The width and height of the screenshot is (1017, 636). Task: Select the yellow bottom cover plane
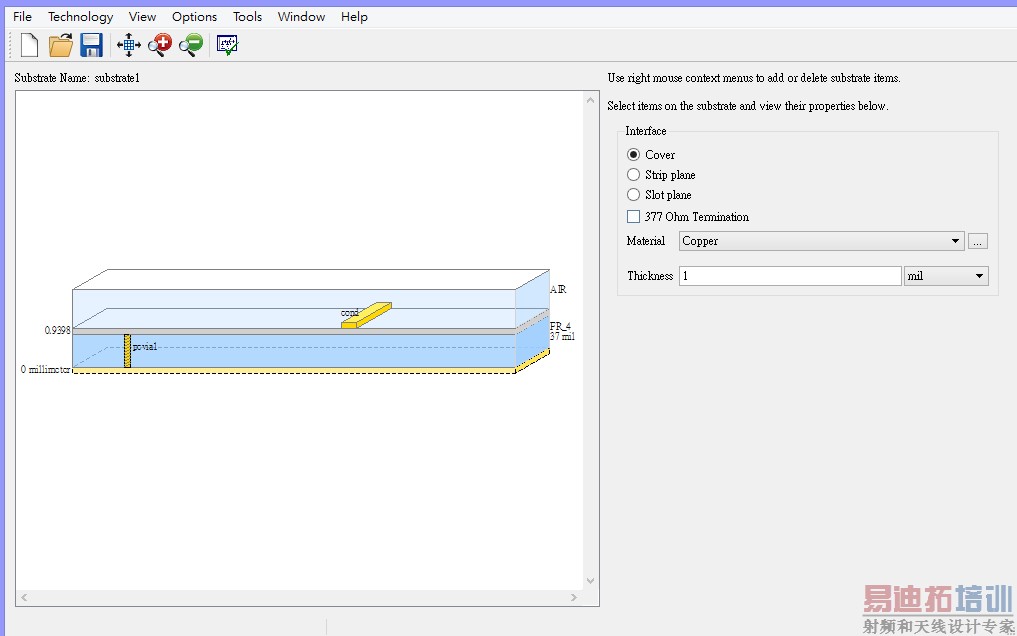click(x=294, y=370)
